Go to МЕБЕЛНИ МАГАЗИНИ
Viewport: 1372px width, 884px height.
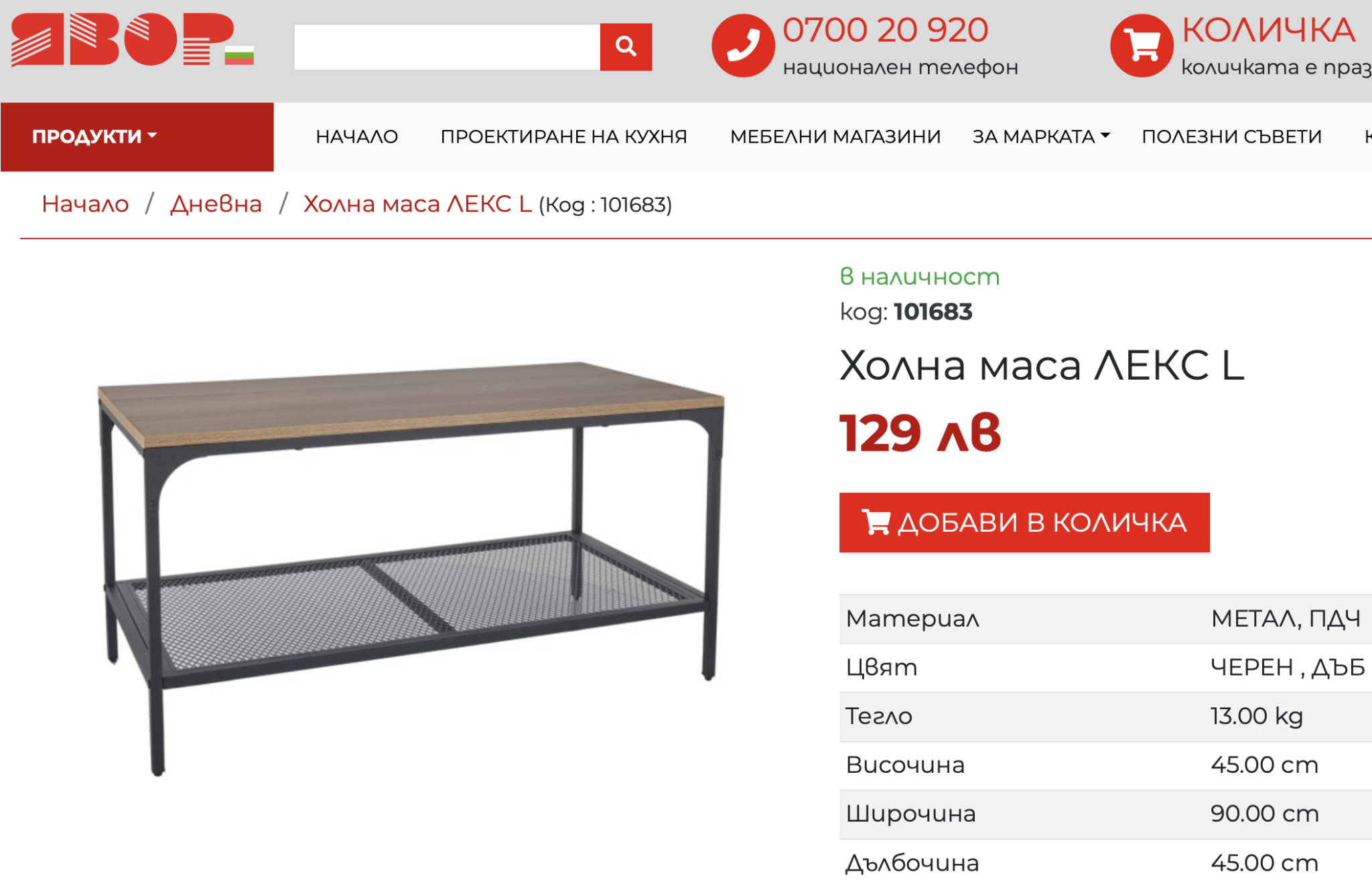pos(835,137)
